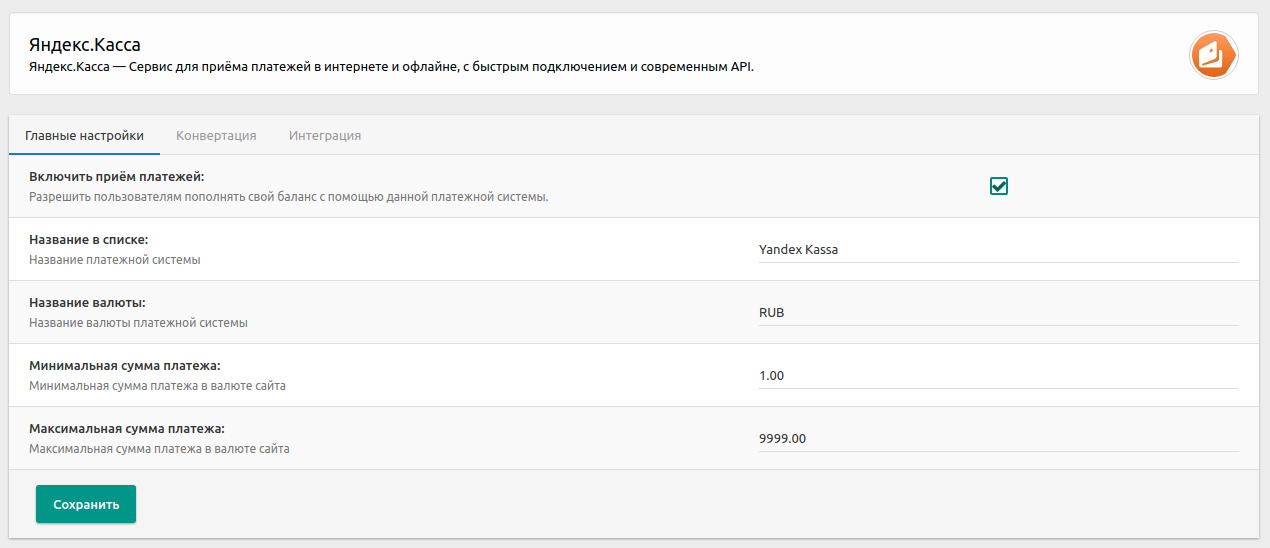Click the minimum payment field showing 1.00

tap(998, 376)
